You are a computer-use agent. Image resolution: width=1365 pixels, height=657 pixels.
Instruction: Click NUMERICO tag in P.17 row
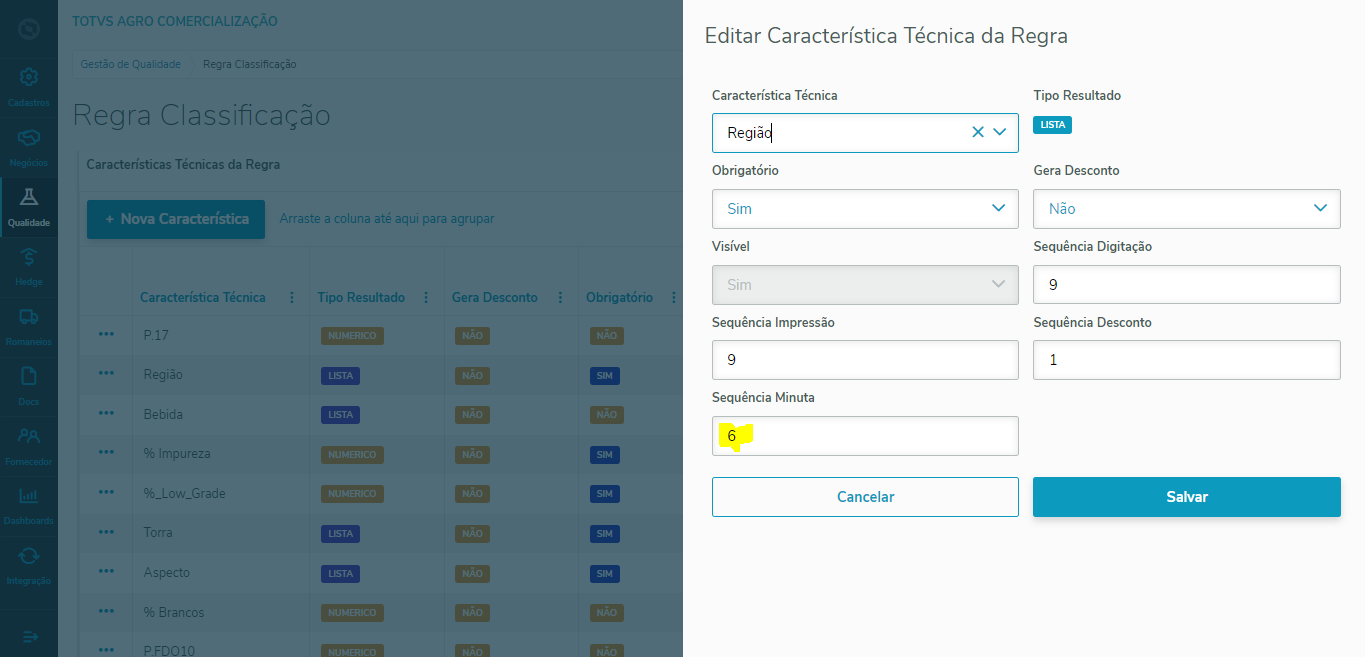tap(353, 336)
